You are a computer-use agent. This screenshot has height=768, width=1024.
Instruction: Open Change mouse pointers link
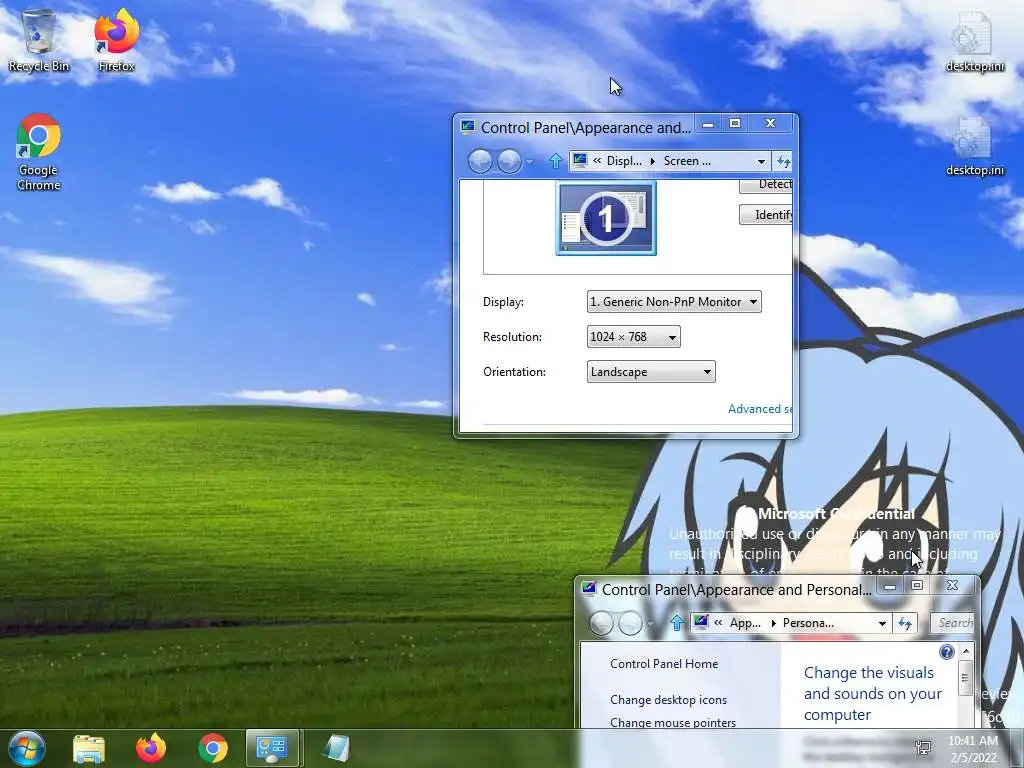[x=673, y=722]
